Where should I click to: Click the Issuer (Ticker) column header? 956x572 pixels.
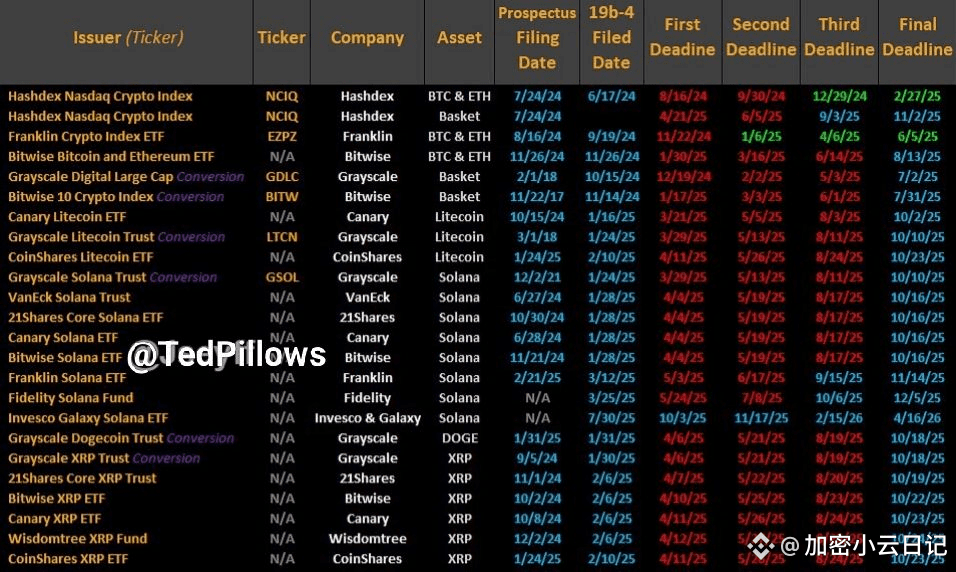click(x=128, y=37)
